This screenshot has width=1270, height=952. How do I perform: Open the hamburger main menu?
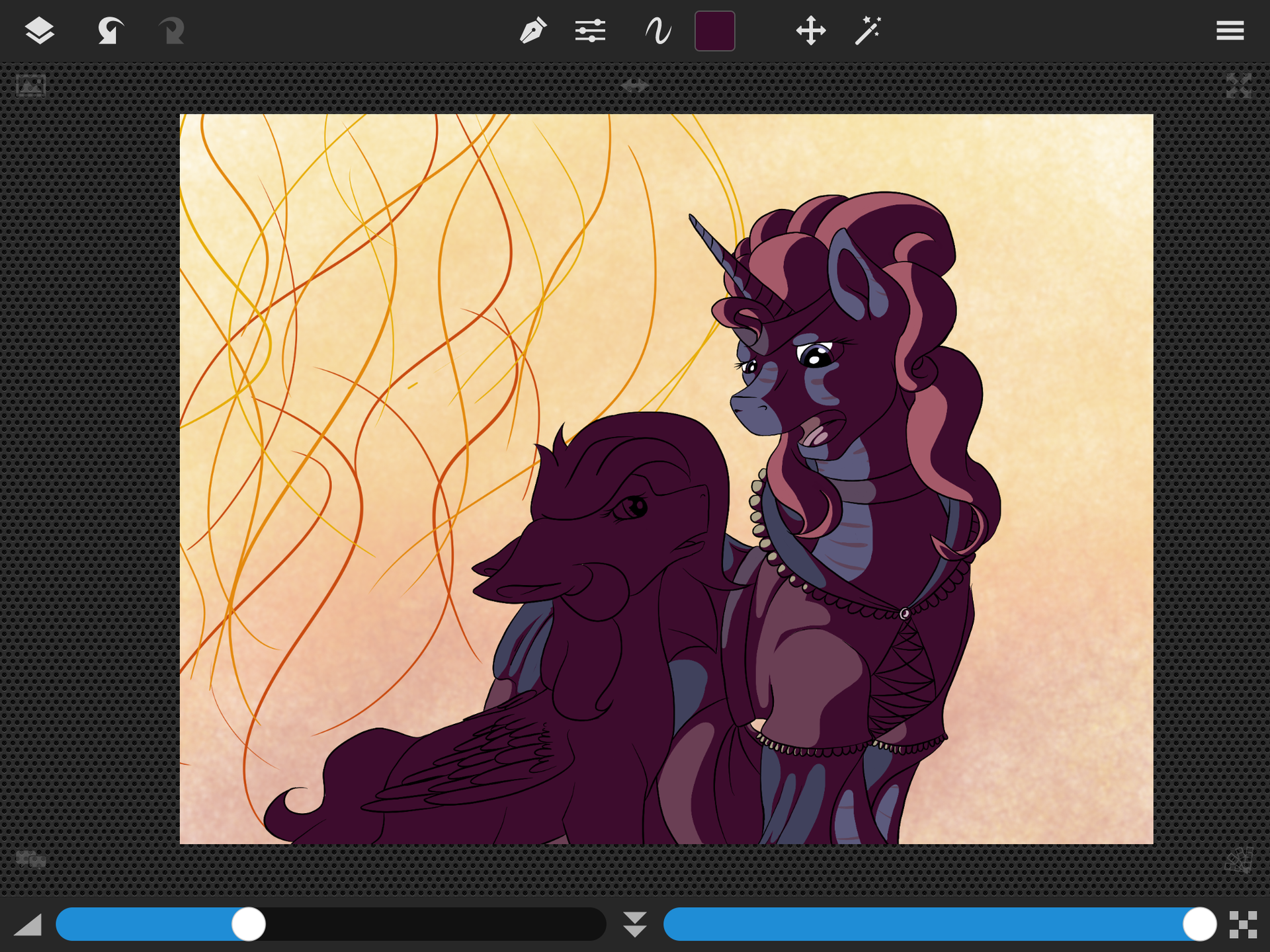point(1230,31)
